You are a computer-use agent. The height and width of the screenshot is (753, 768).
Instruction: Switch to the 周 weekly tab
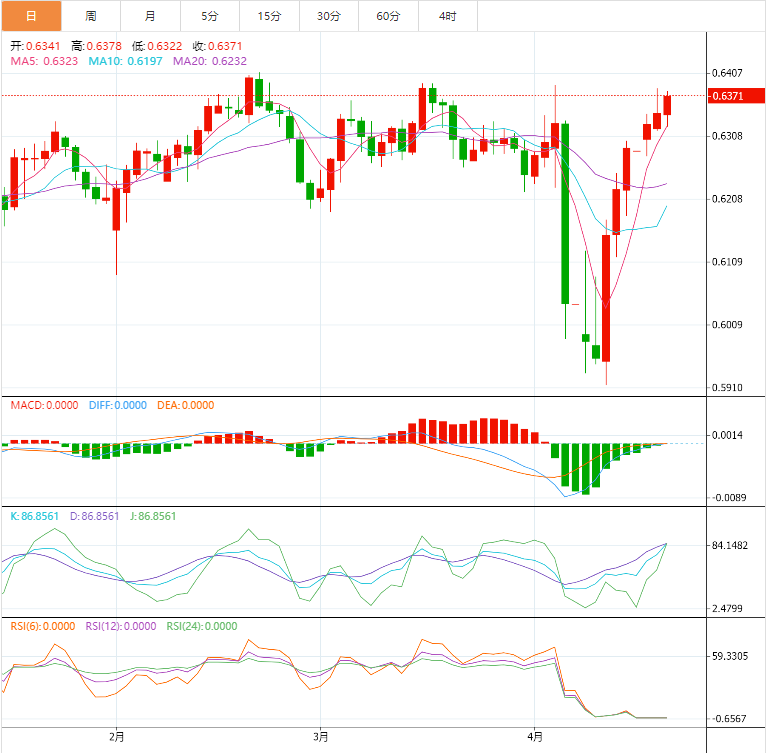pos(91,16)
